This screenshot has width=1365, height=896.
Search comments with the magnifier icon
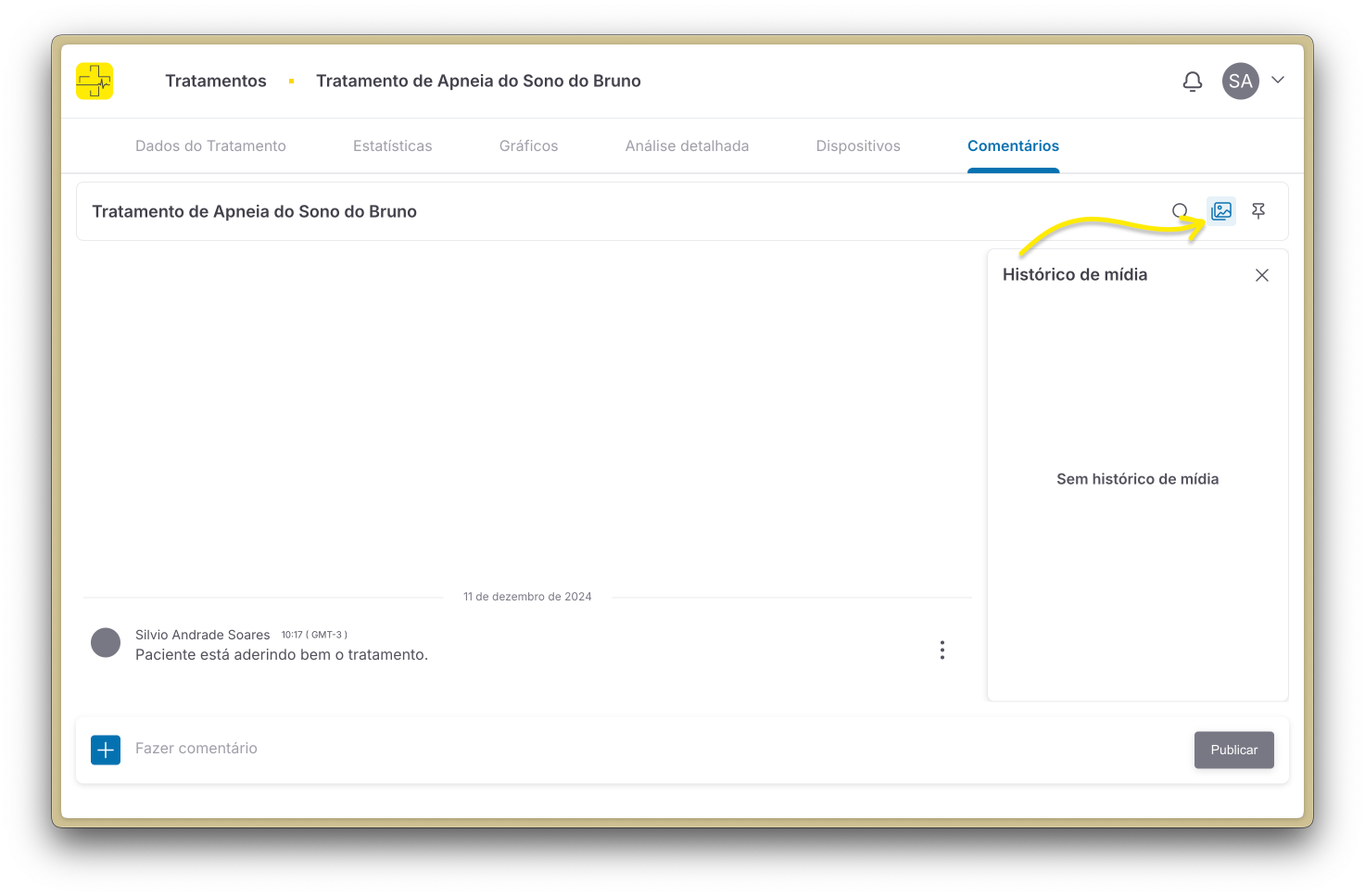point(1180,211)
